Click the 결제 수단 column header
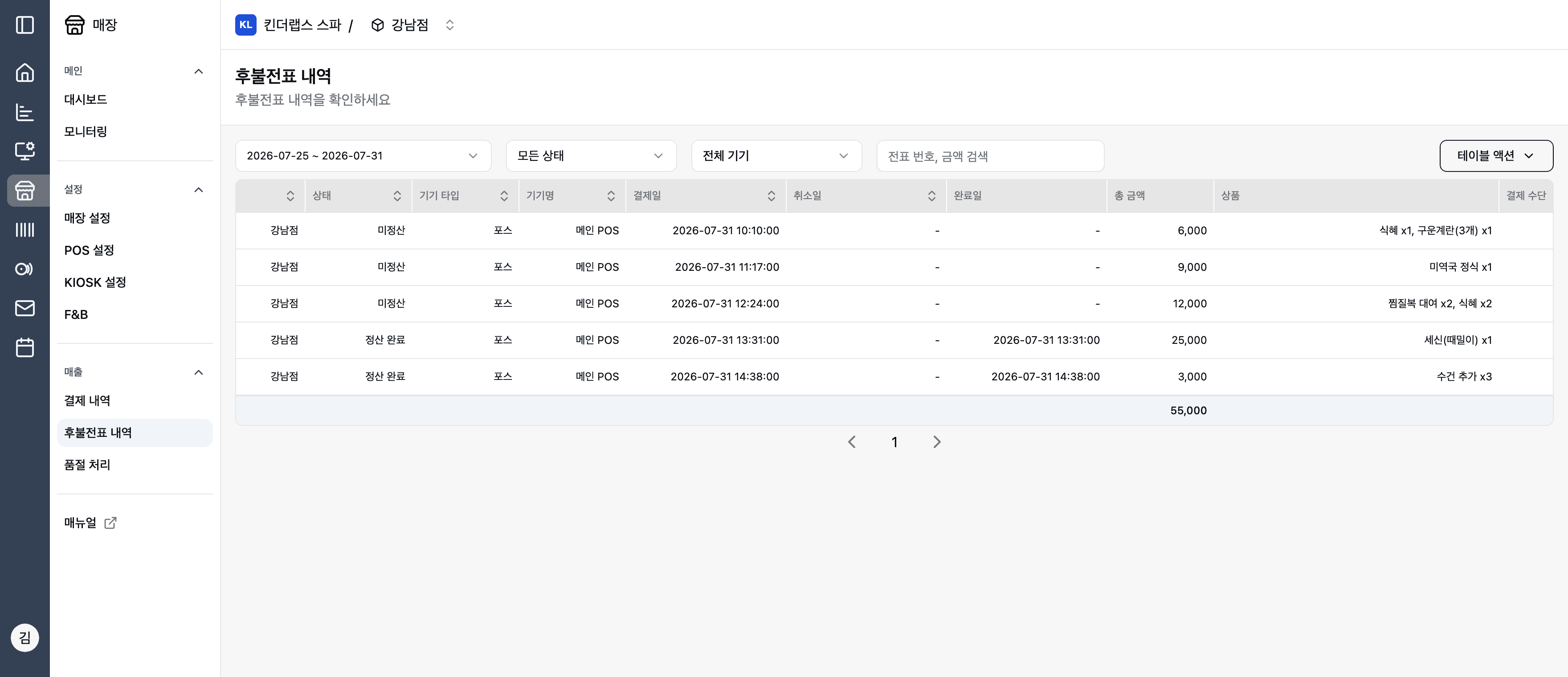 point(1526,196)
